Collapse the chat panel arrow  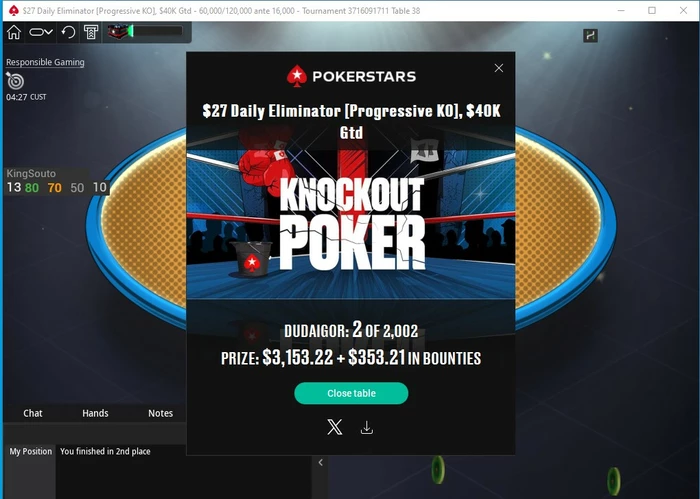(321, 462)
